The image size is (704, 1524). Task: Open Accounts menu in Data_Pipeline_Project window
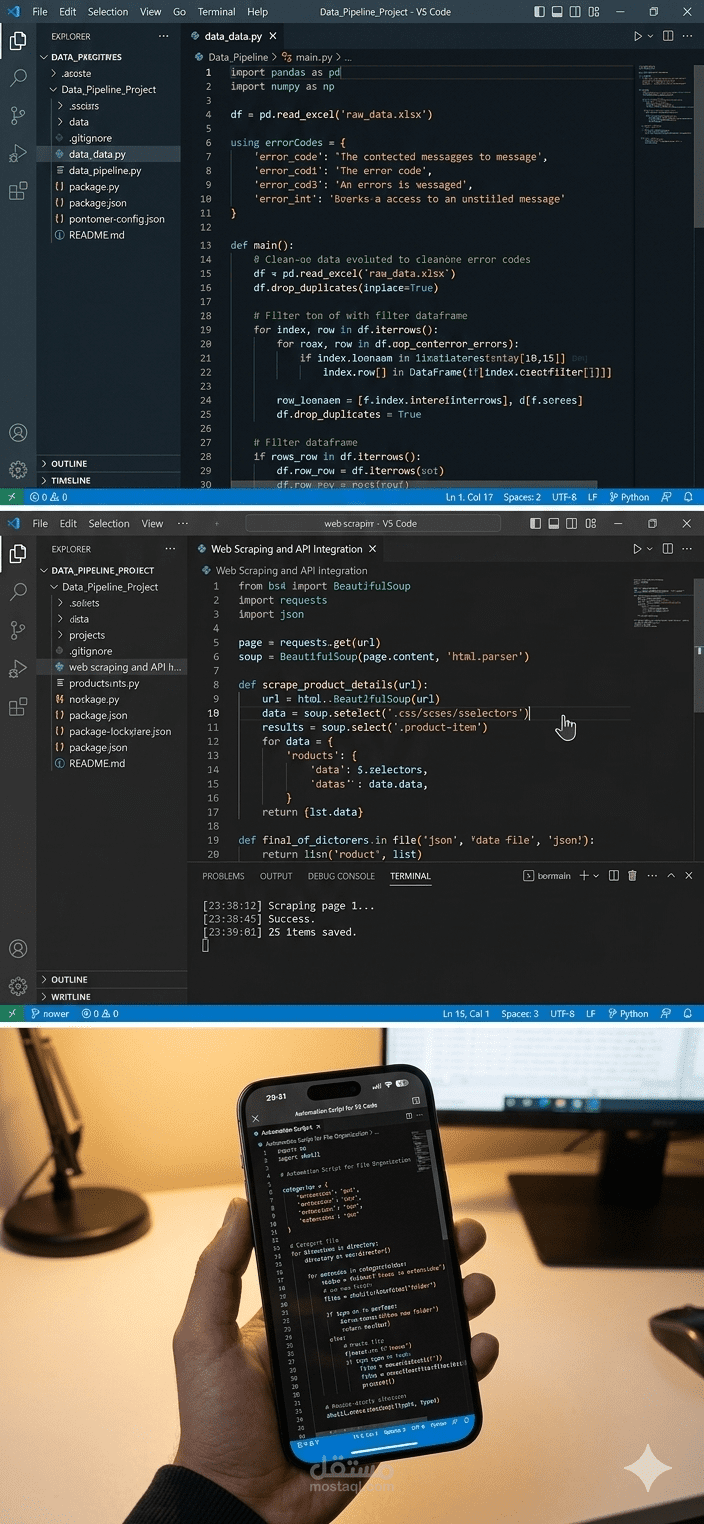[18, 433]
